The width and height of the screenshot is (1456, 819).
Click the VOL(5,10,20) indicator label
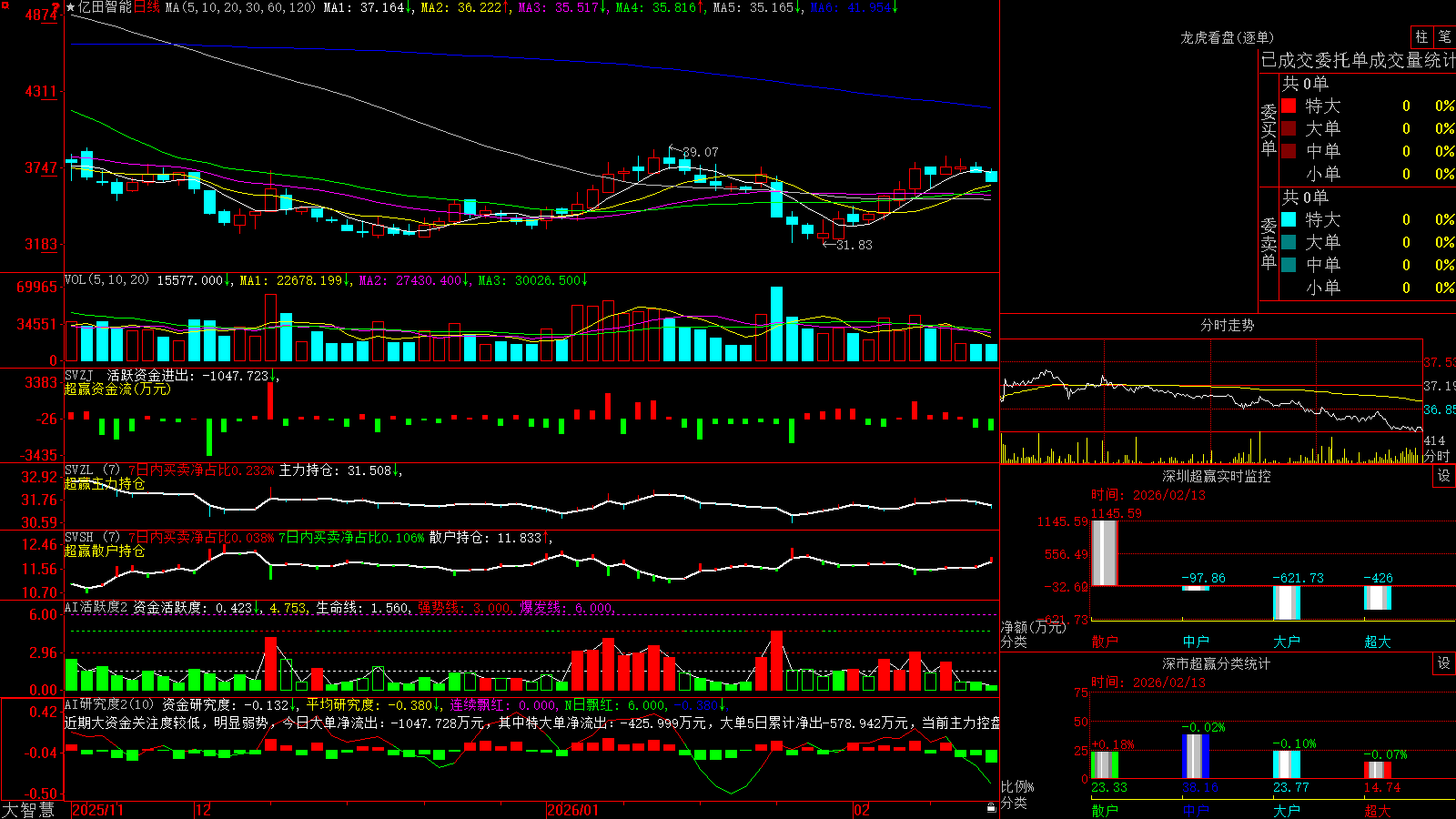[106, 279]
